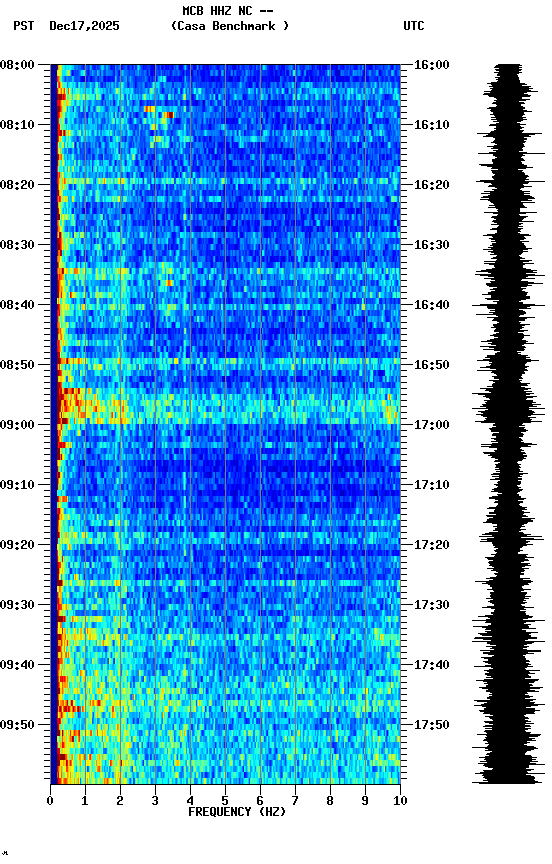The height and width of the screenshot is (864, 552).
Task: Click the 9 Hz frequency axis label
Action: tap(365, 801)
